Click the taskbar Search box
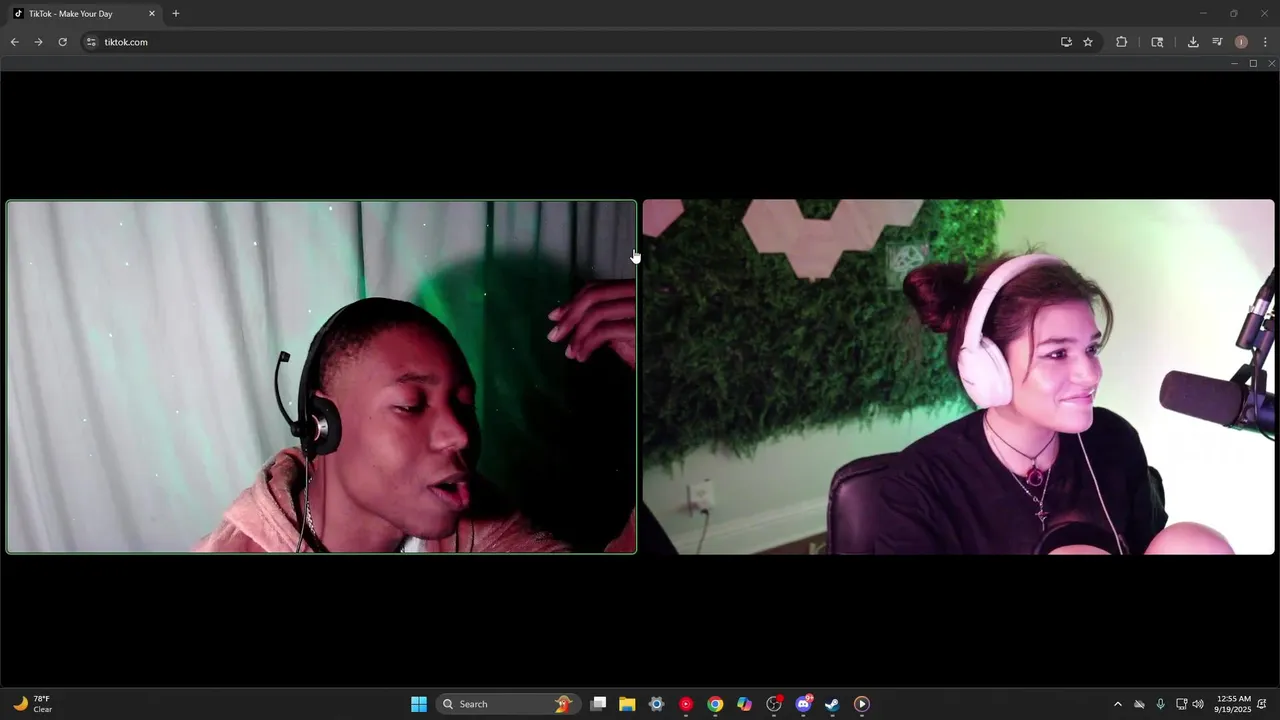 click(x=508, y=704)
